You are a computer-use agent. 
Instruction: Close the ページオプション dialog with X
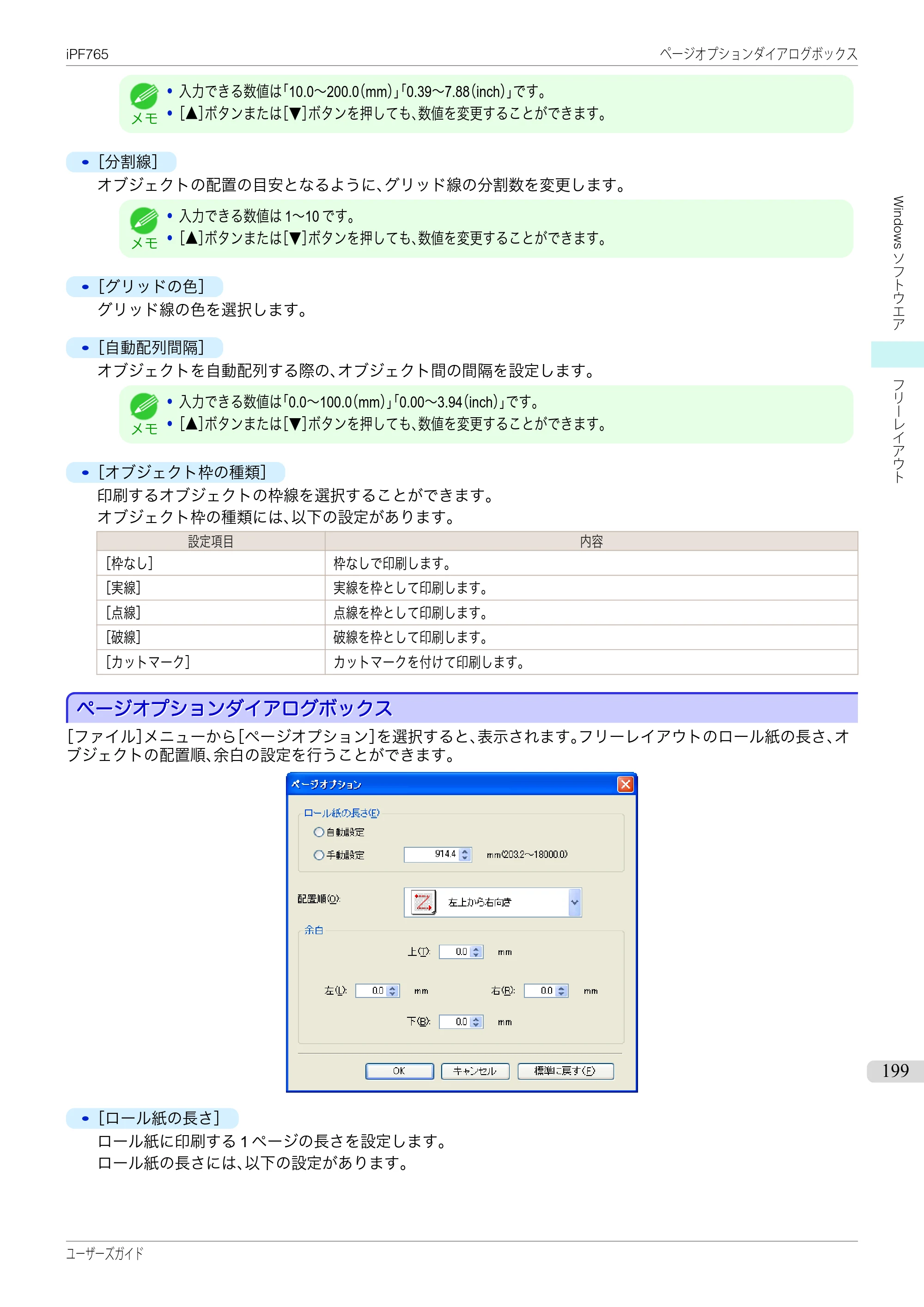[x=625, y=784]
